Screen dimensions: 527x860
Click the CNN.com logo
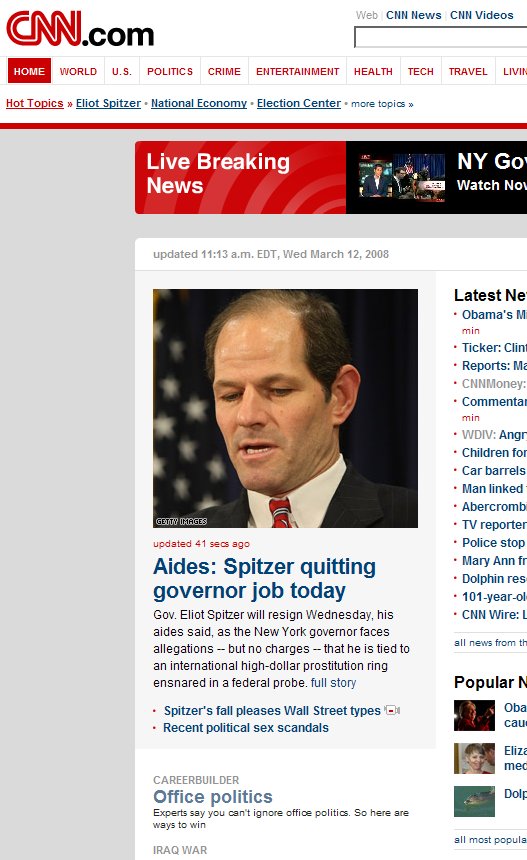[80, 28]
